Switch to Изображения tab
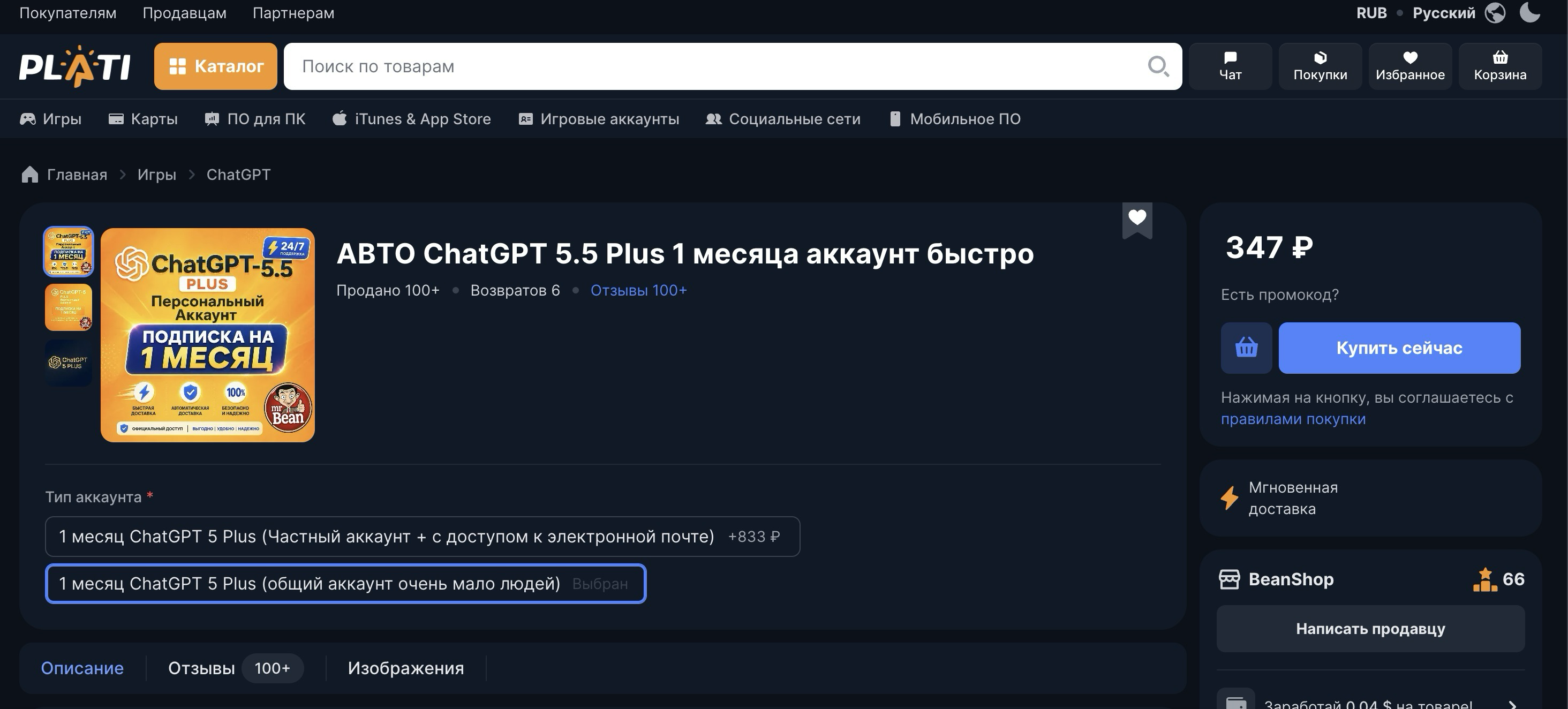The image size is (1568, 709). pos(406,668)
